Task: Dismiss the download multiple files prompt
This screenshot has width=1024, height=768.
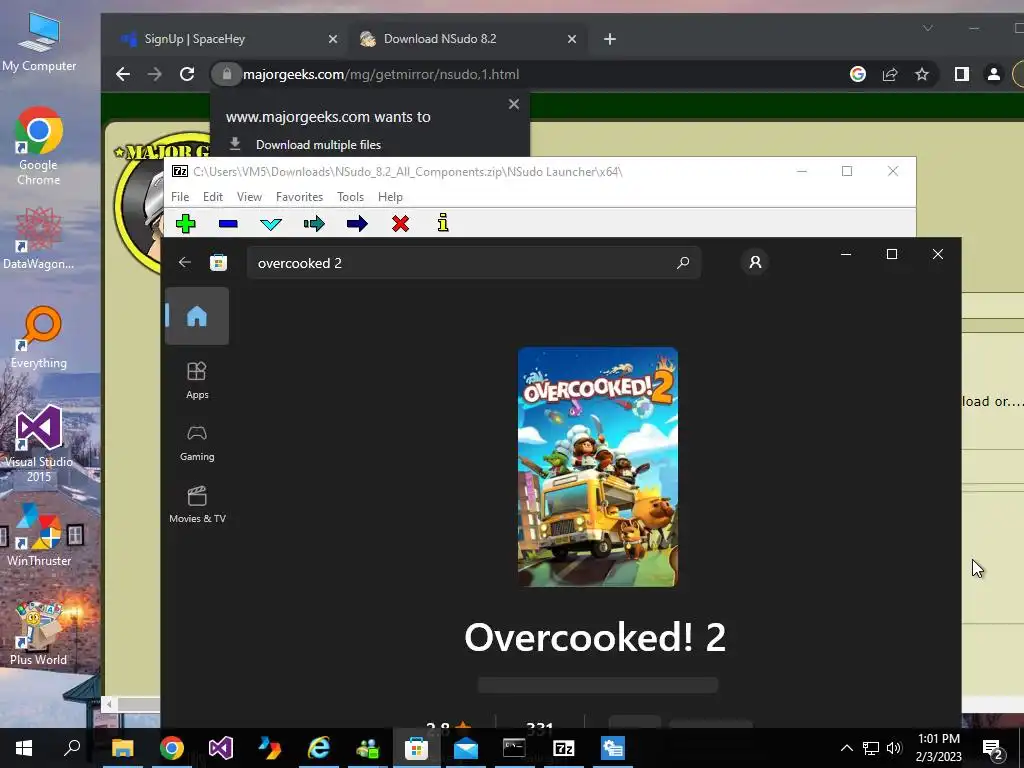Action: [x=514, y=104]
